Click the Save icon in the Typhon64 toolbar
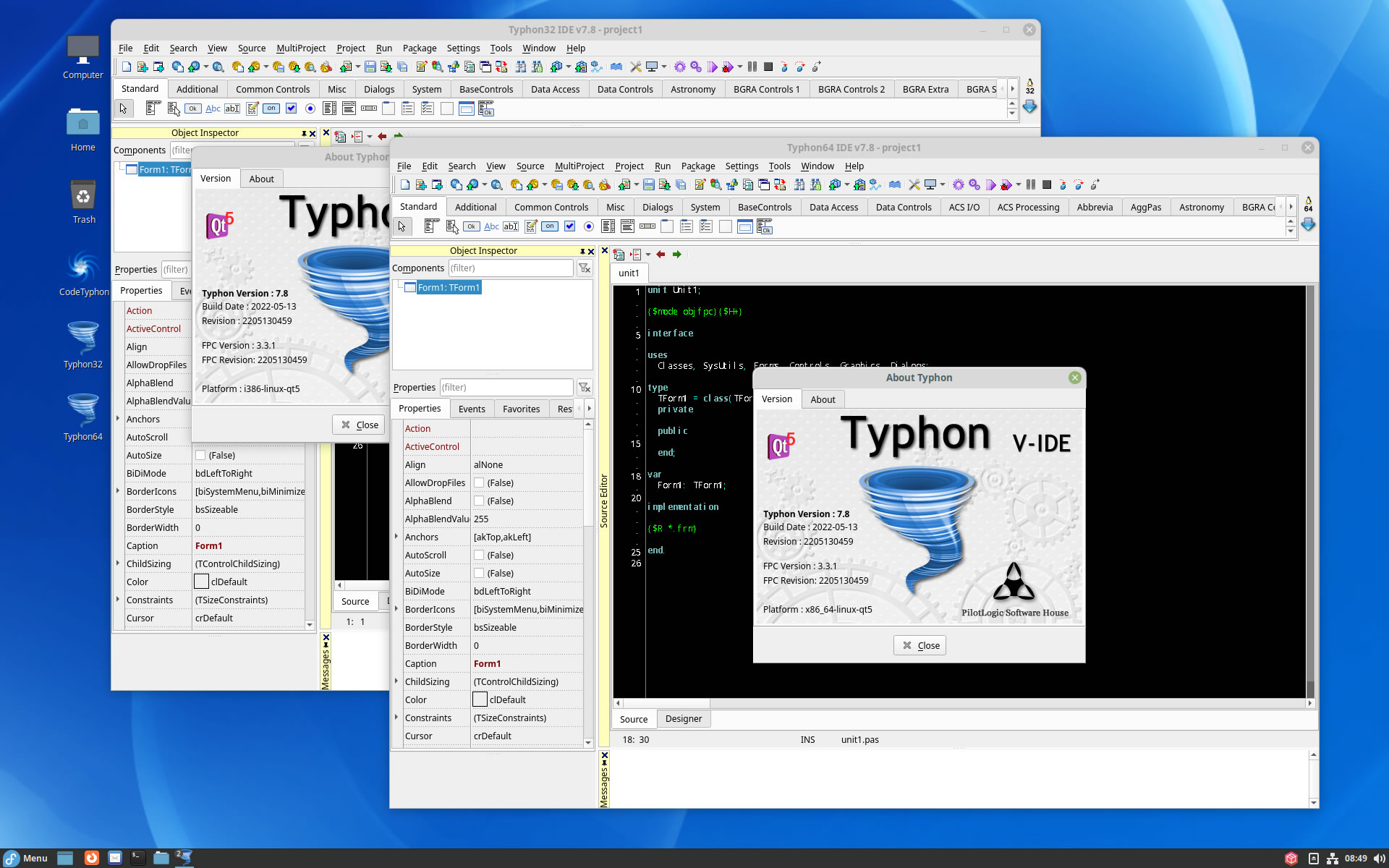The width and height of the screenshot is (1389, 868). (649, 184)
